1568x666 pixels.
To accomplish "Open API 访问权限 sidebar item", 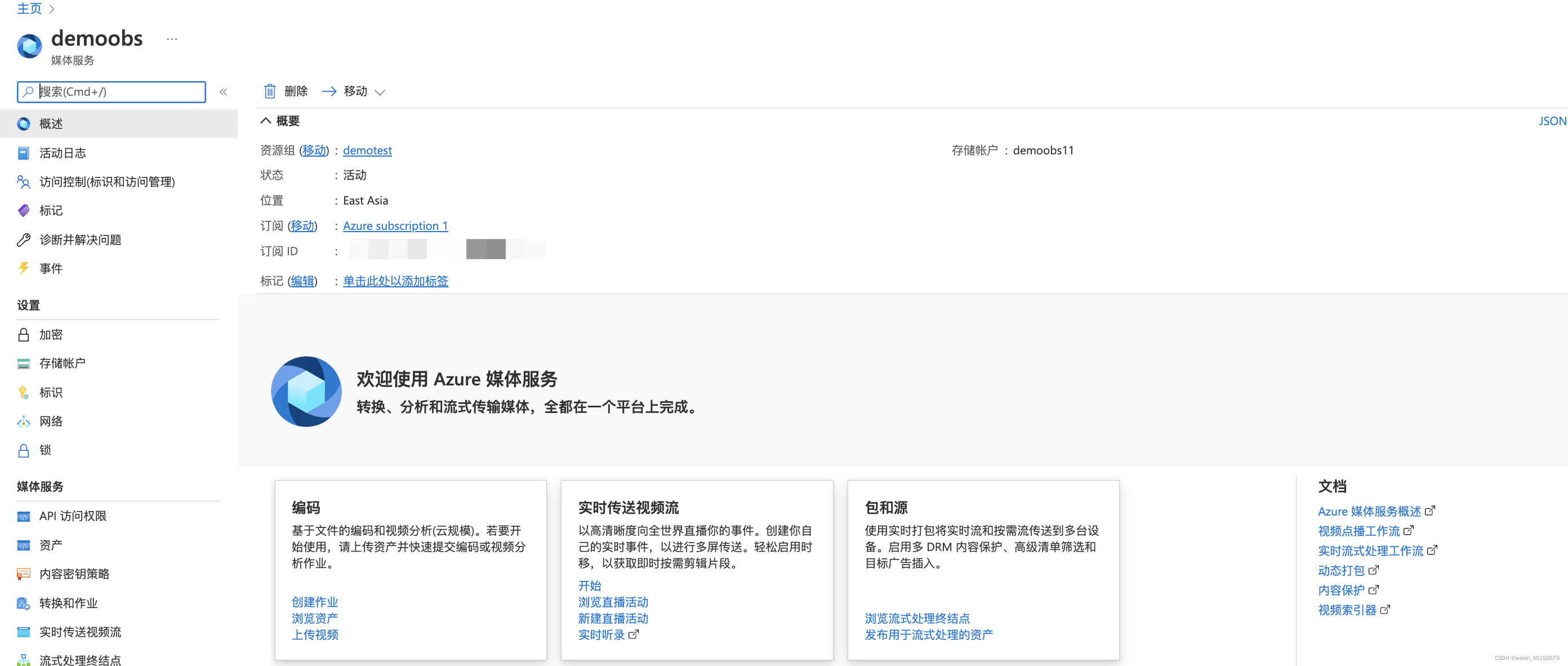I will (x=119, y=517).
